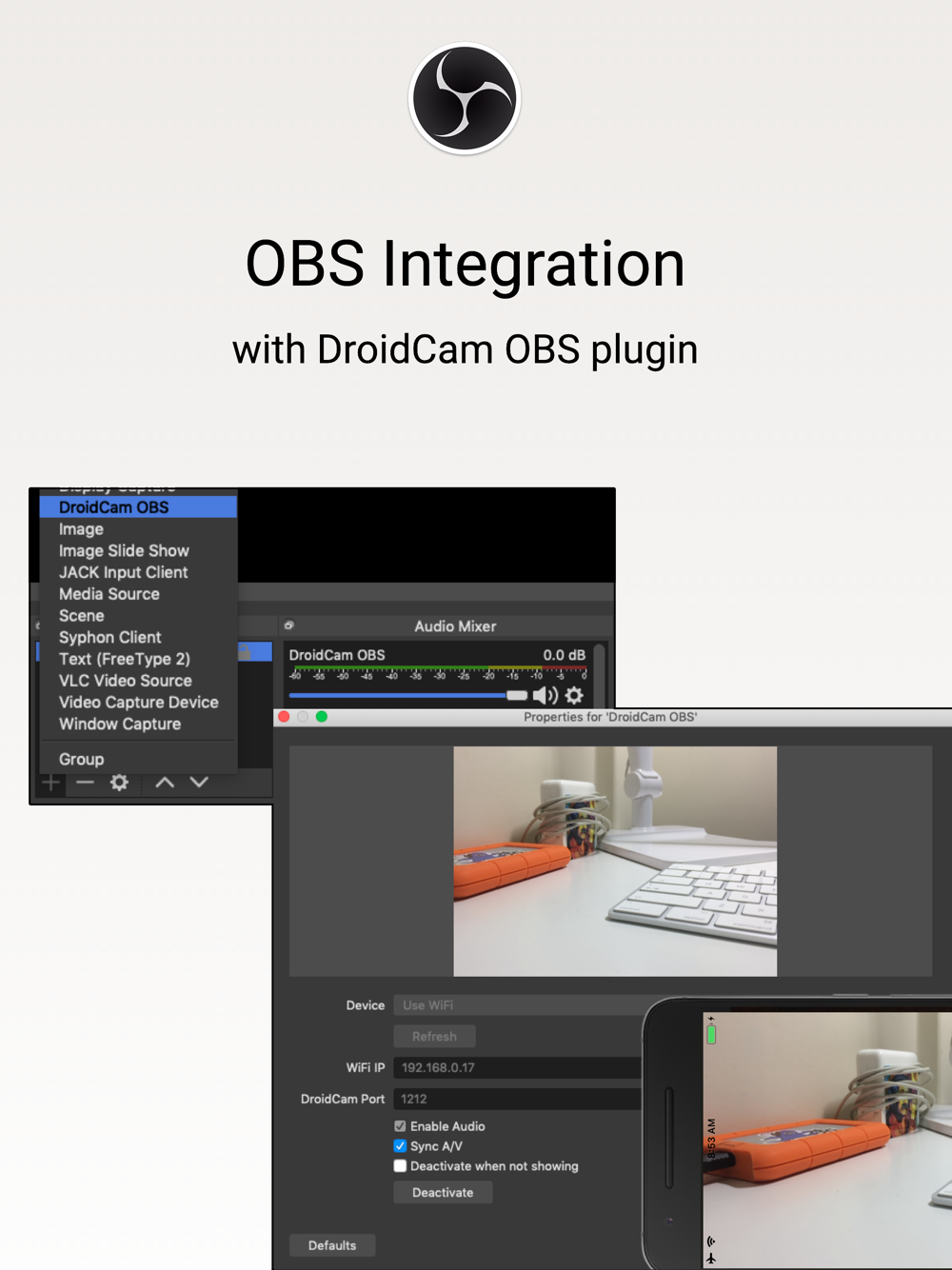Toggle Enable Audio checkbox
Image resolution: width=952 pixels, height=1270 pixels.
point(400,1126)
